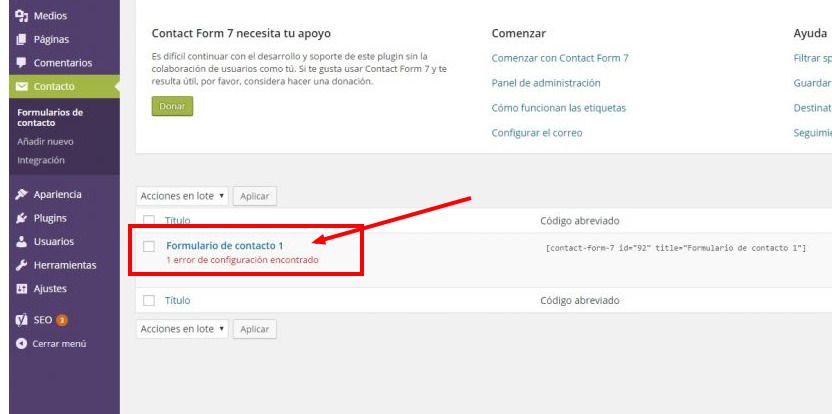The height and width of the screenshot is (414, 832).
Task: Open the Comentarios menu
Action: click(64, 63)
